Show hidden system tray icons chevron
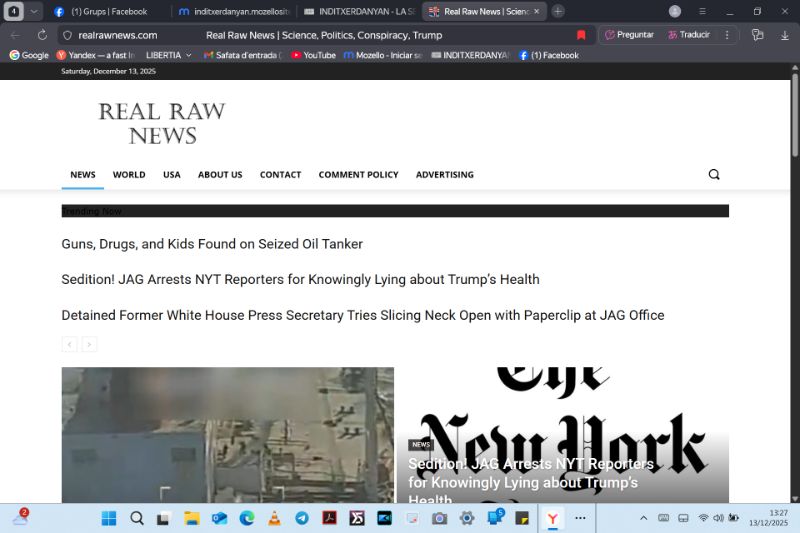This screenshot has width=800, height=533. [x=643, y=518]
